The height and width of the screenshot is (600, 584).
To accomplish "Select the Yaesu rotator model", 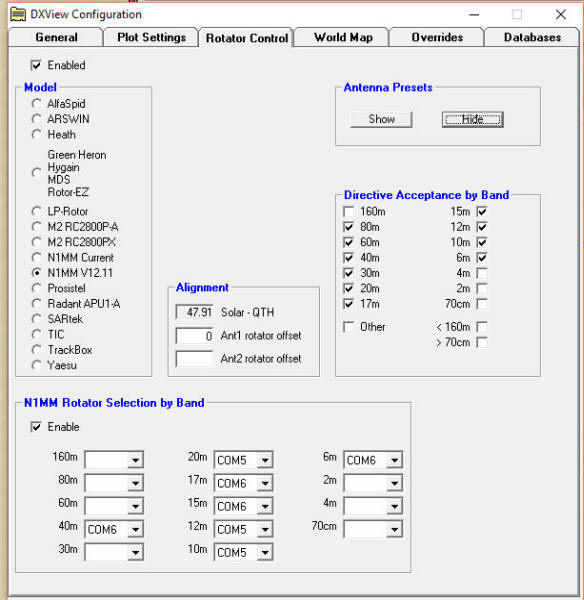I will 36,365.
